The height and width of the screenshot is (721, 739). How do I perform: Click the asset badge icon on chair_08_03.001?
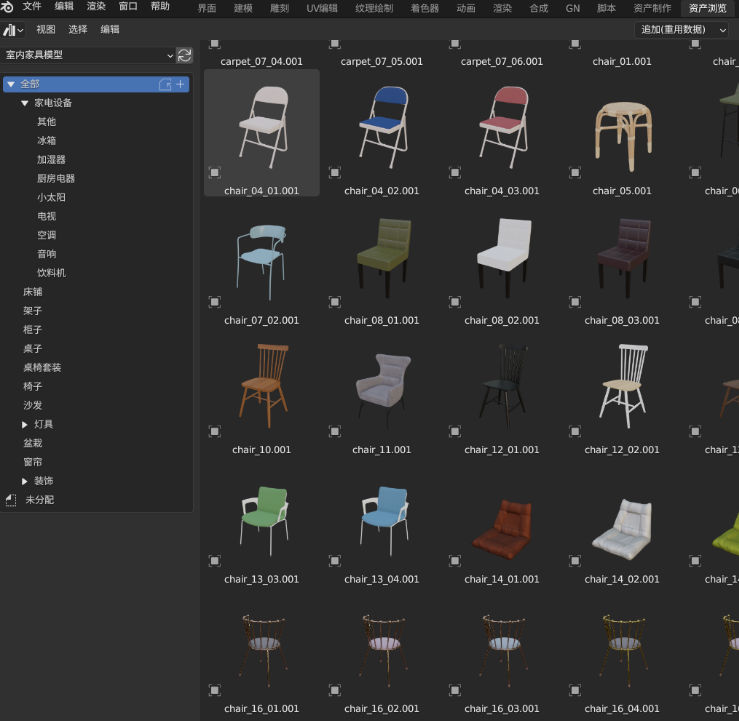pos(575,302)
